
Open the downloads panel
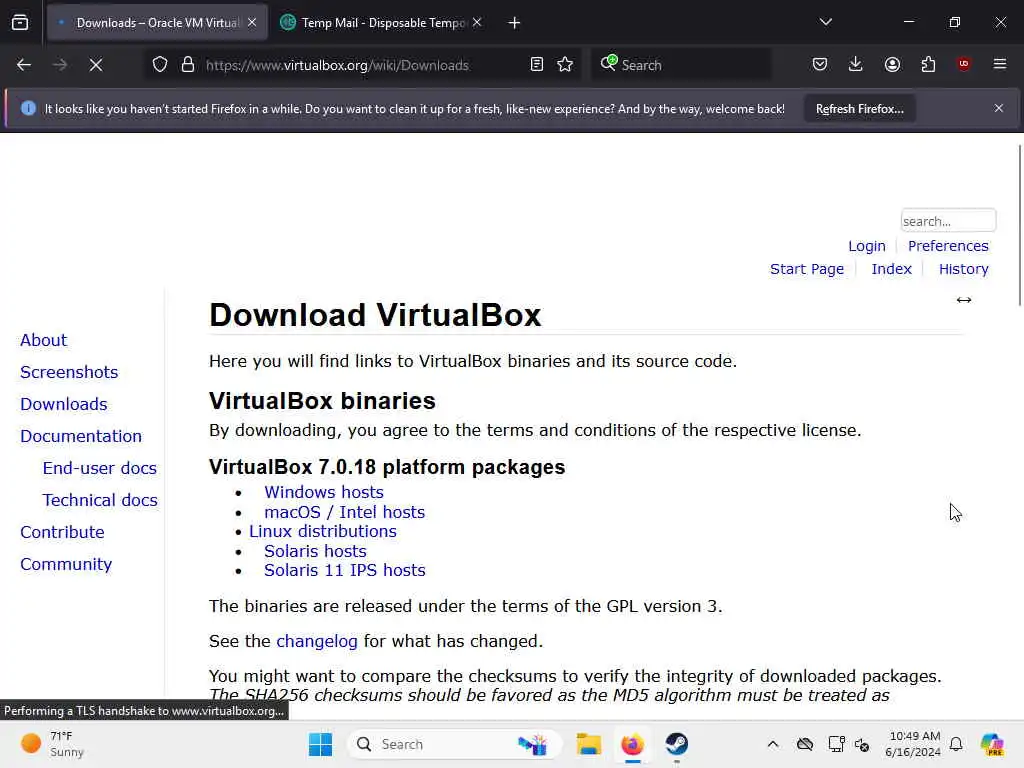pyautogui.click(x=856, y=65)
